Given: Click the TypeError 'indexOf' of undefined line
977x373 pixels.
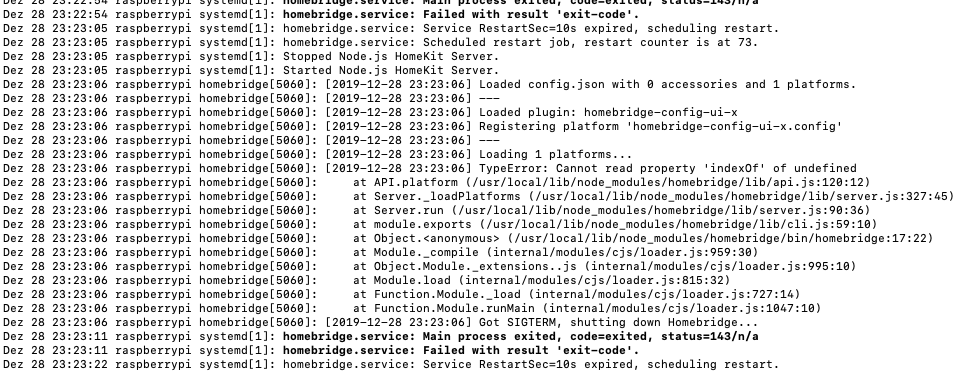Looking at the screenshot, I should click(x=430, y=168).
